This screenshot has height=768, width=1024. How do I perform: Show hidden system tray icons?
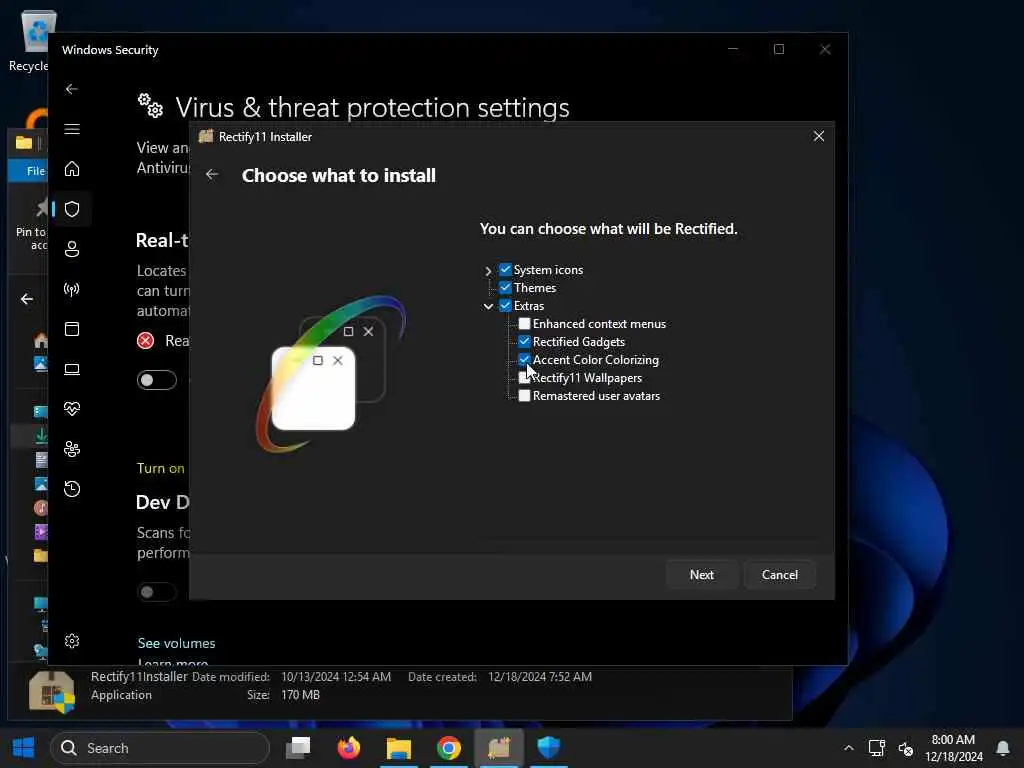pos(848,748)
